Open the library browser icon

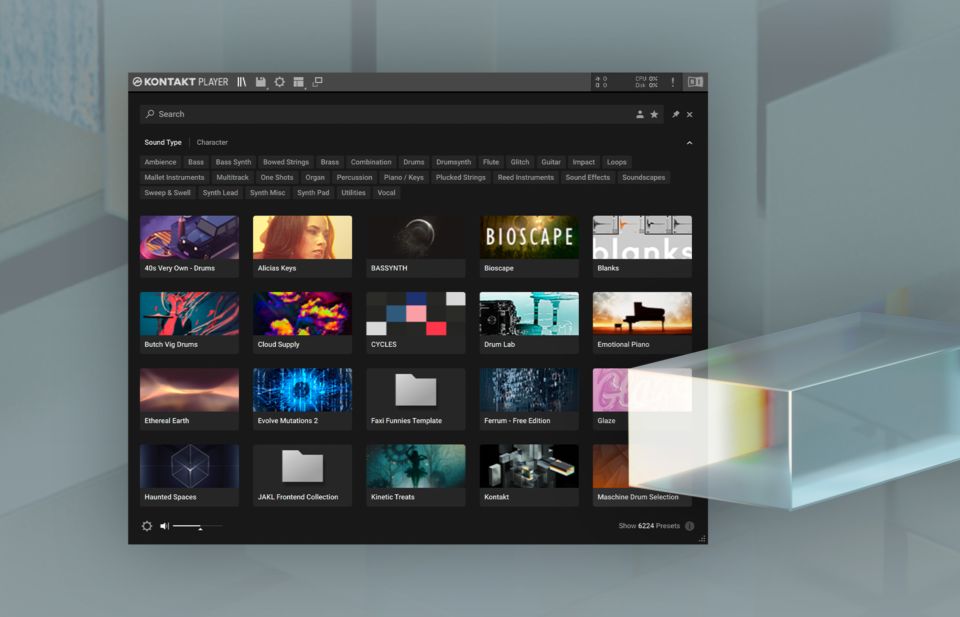click(242, 82)
